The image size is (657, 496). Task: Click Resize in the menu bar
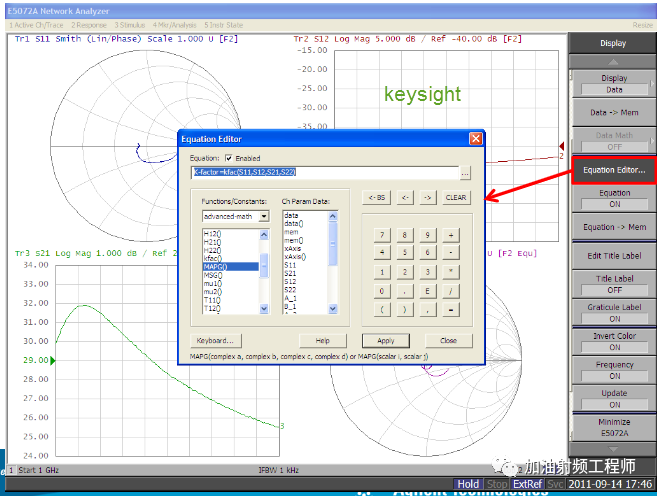[x=643, y=25]
